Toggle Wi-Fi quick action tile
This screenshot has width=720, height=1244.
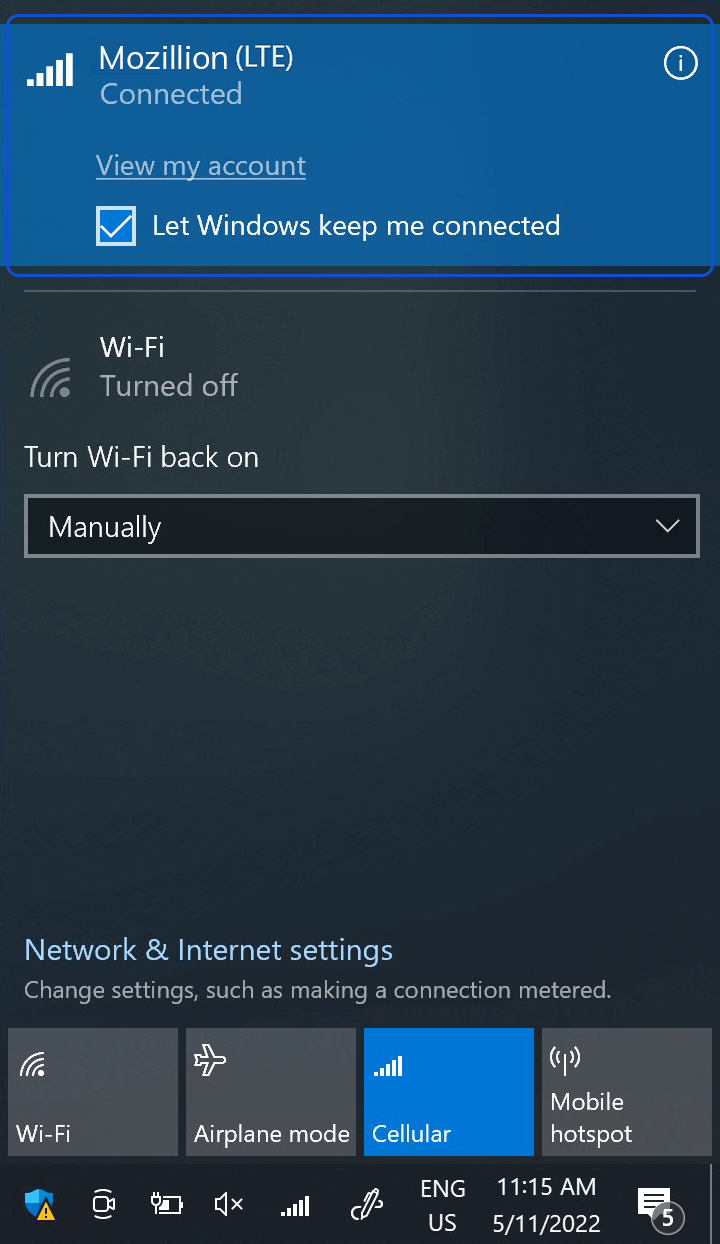pyautogui.click(x=93, y=1092)
